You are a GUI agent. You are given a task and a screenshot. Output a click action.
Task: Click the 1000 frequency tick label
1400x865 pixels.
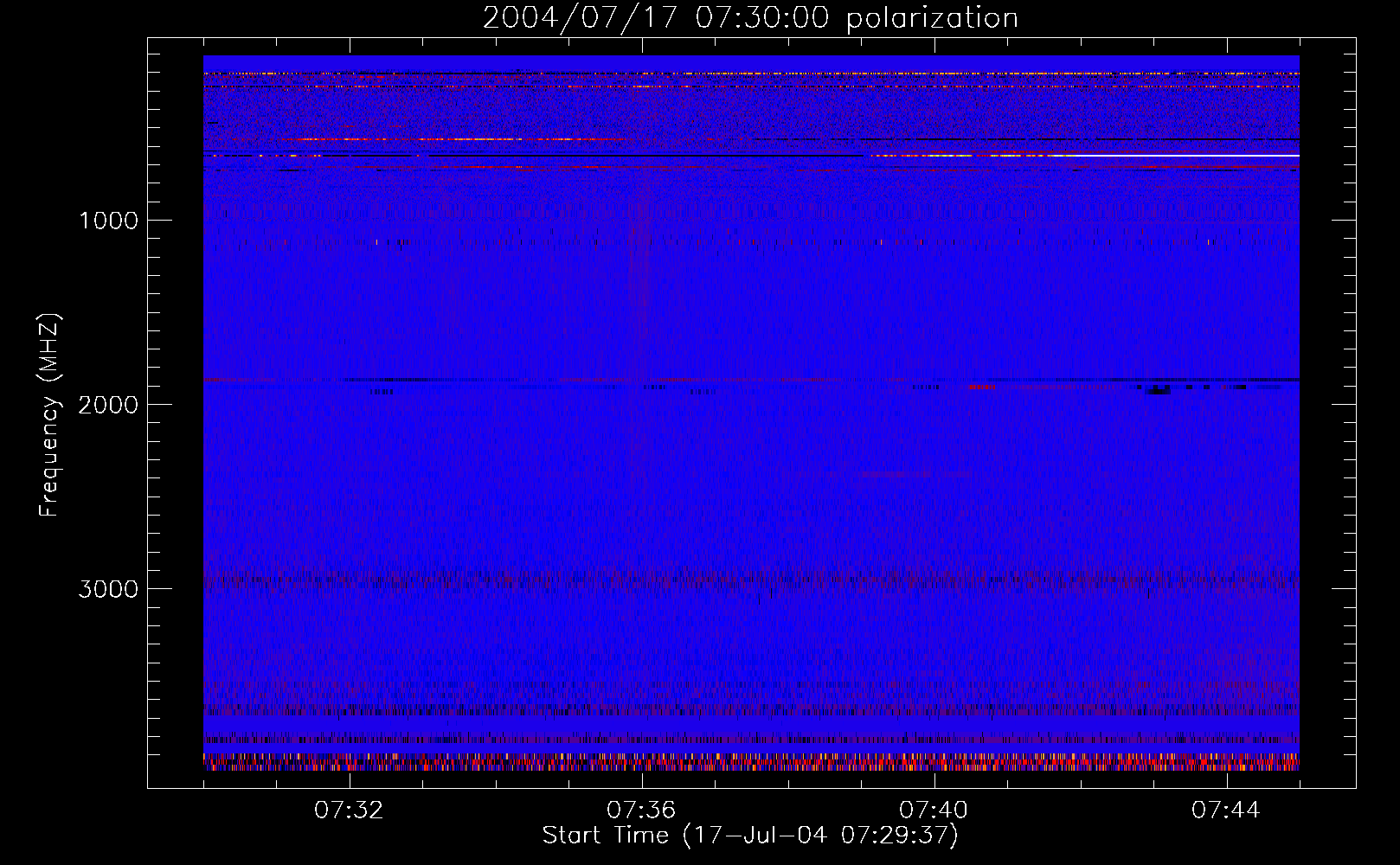coord(109,221)
